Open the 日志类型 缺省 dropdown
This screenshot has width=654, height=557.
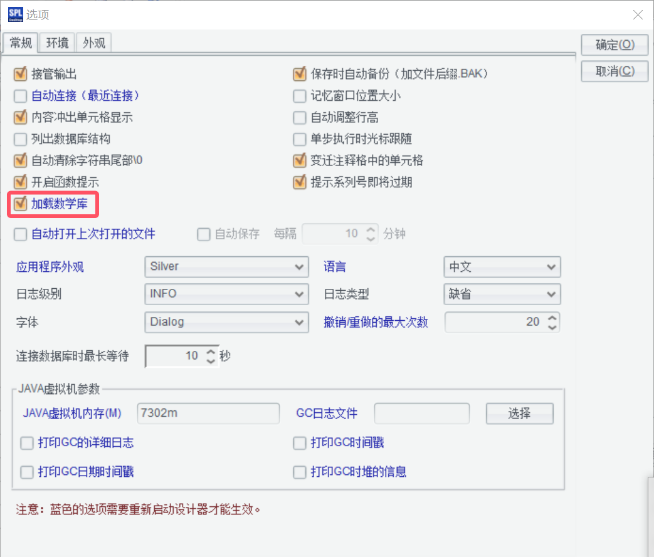[x=502, y=294]
